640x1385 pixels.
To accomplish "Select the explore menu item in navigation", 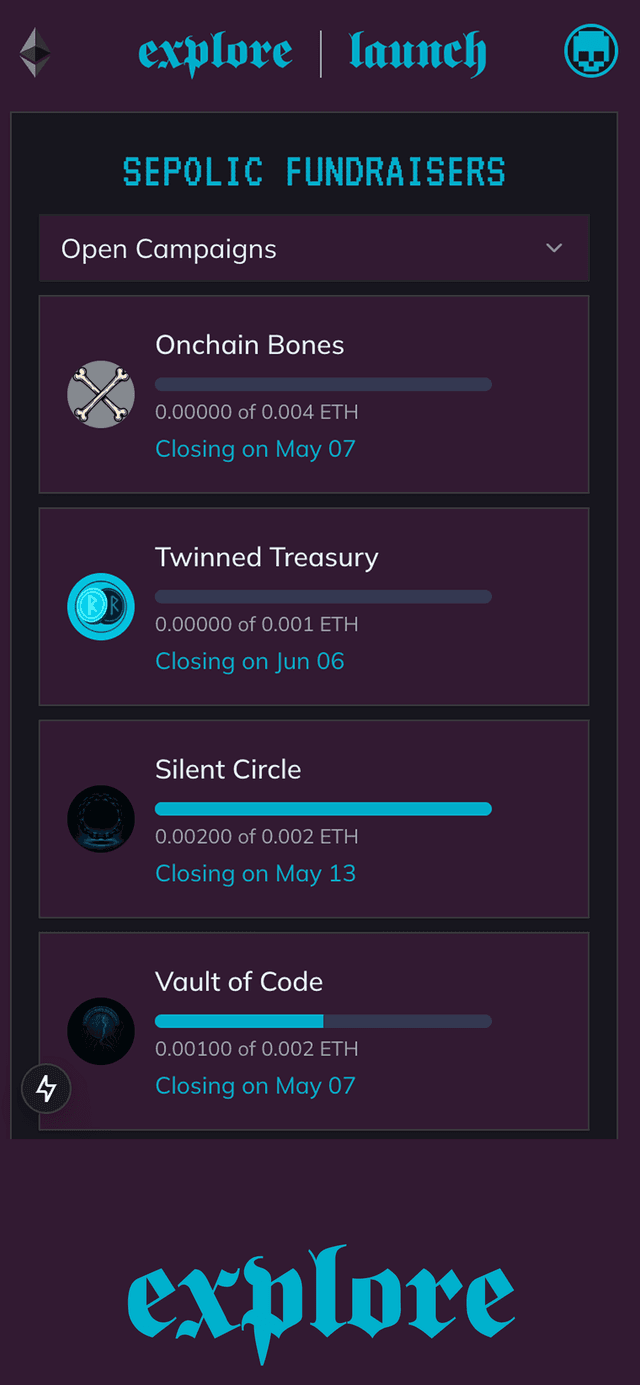I will click(216, 51).
